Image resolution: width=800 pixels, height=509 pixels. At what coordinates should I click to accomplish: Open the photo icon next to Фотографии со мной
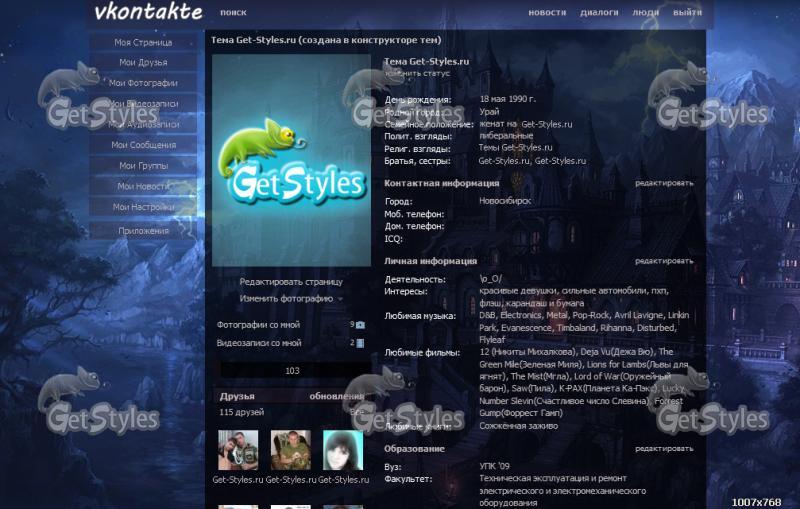tap(360, 325)
